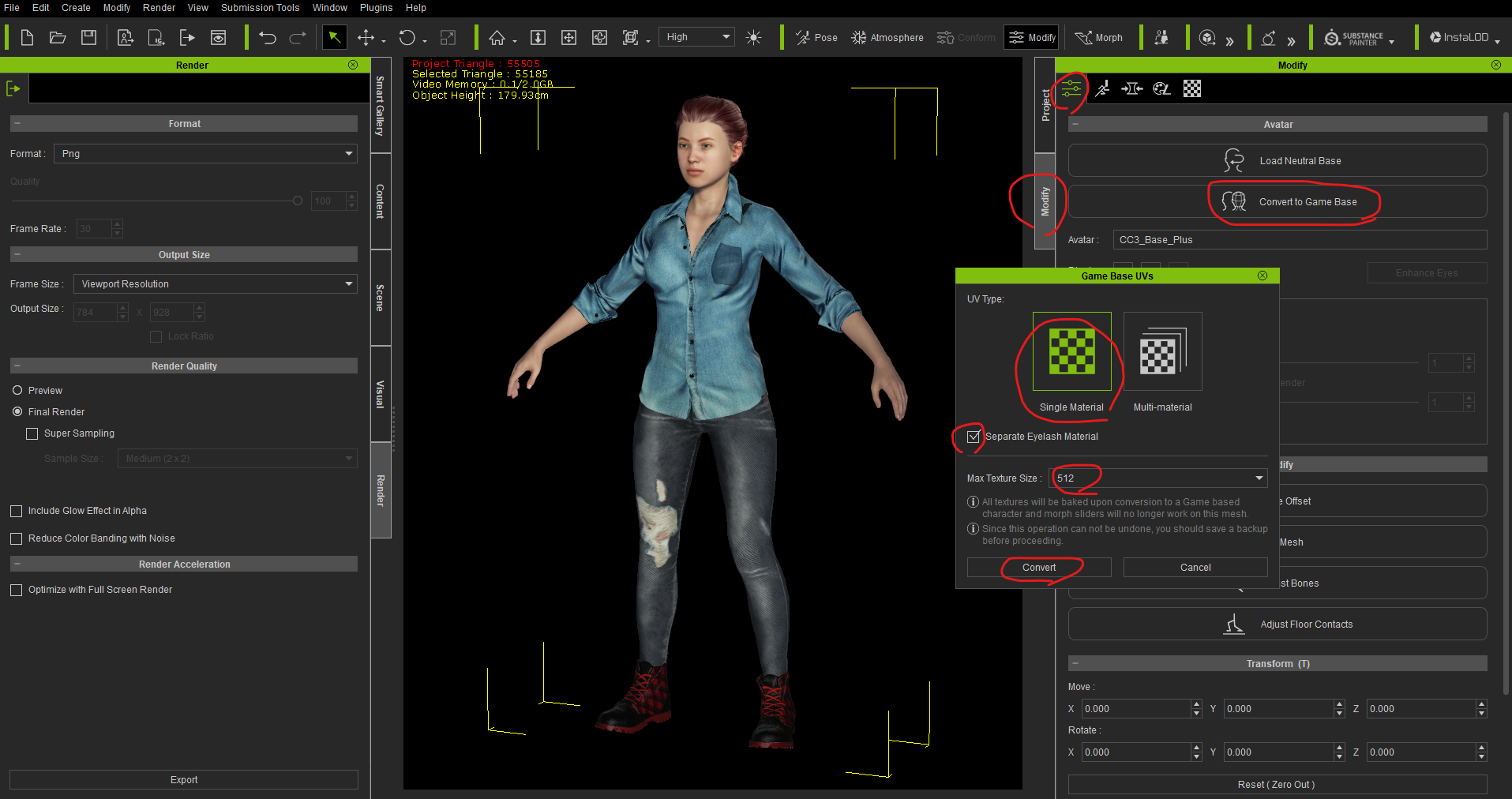Expand the Format Png dropdown
The image size is (1512, 799).
pos(205,154)
